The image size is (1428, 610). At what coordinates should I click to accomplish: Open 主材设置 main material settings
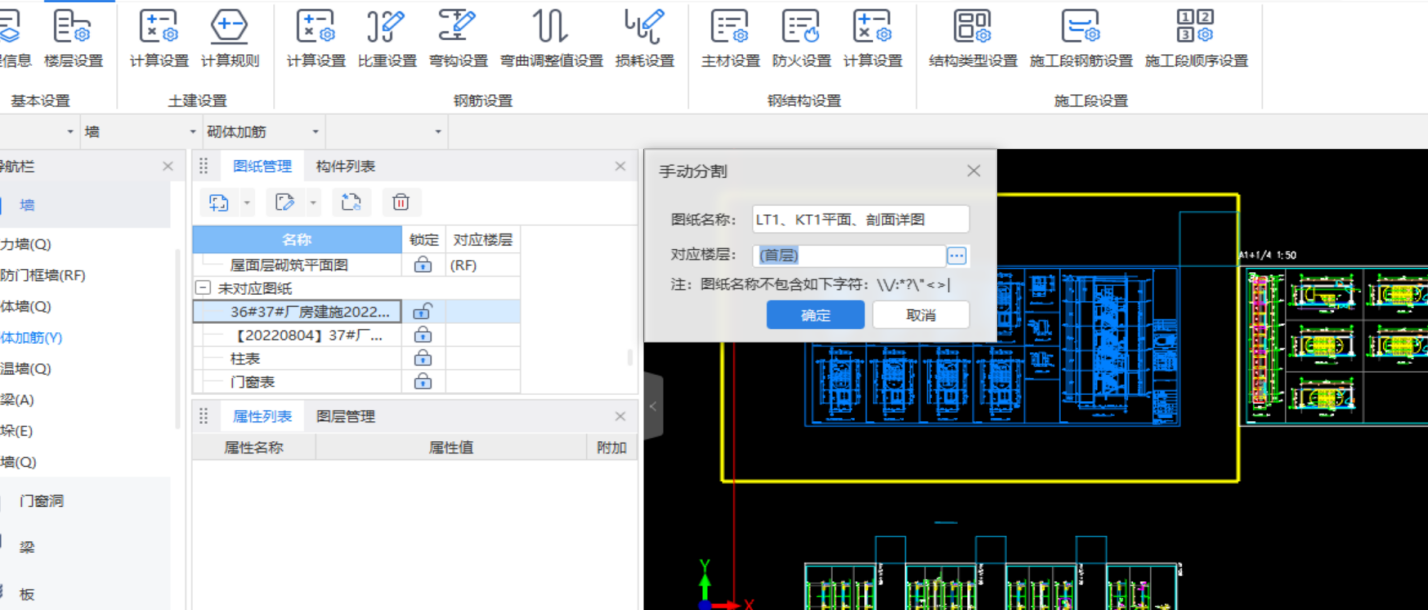coord(730,38)
